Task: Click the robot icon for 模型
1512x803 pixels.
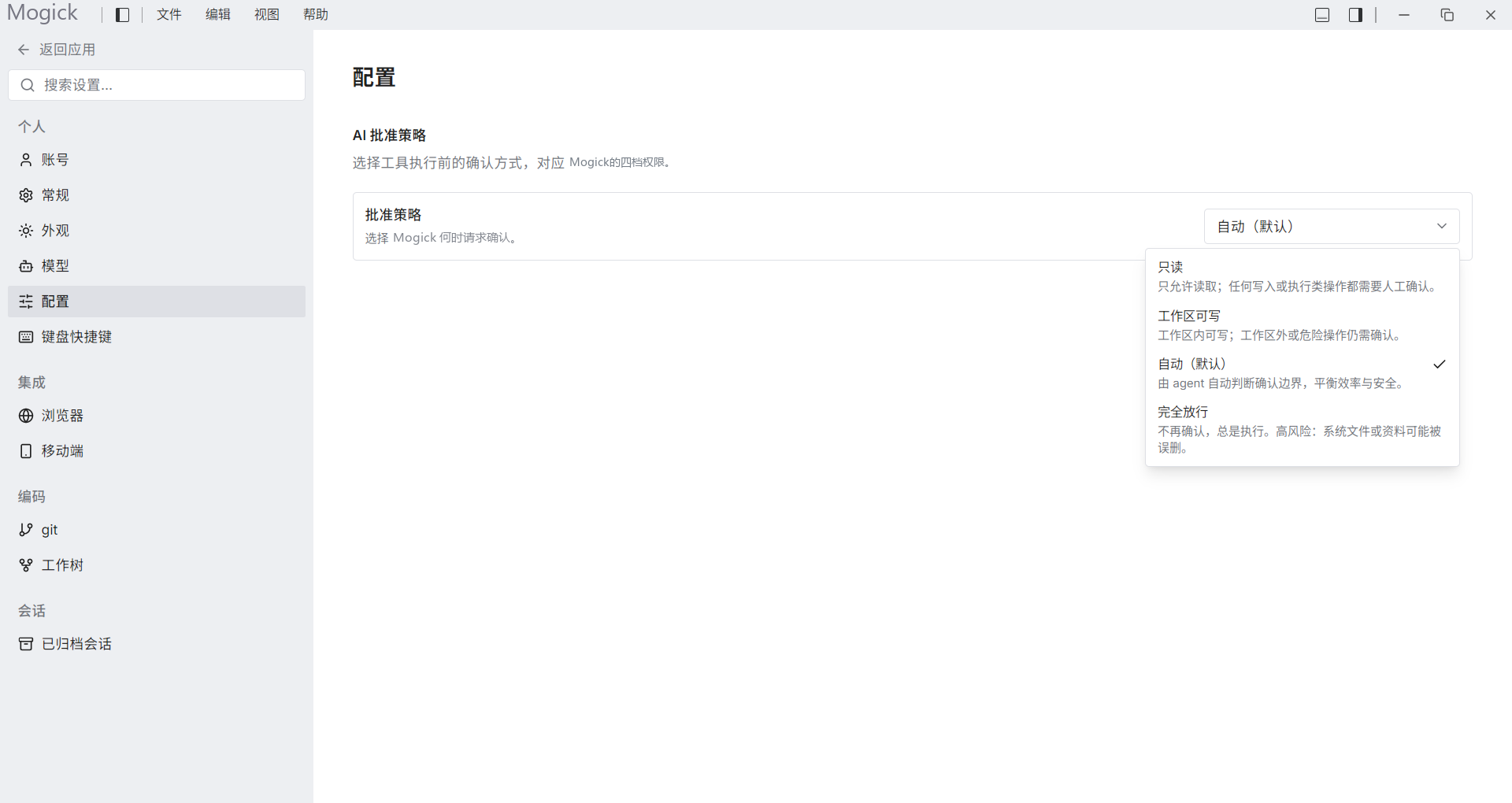Action: coord(26,266)
